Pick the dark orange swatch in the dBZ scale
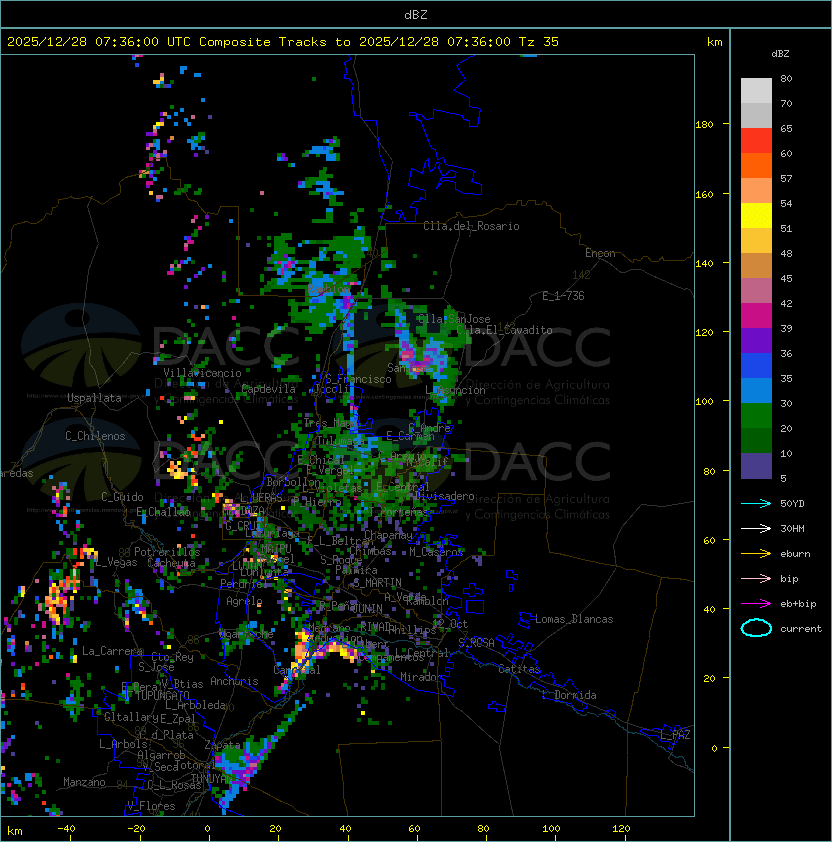Image resolution: width=832 pixels, height=842 pixels. click(x=756, y=166)
